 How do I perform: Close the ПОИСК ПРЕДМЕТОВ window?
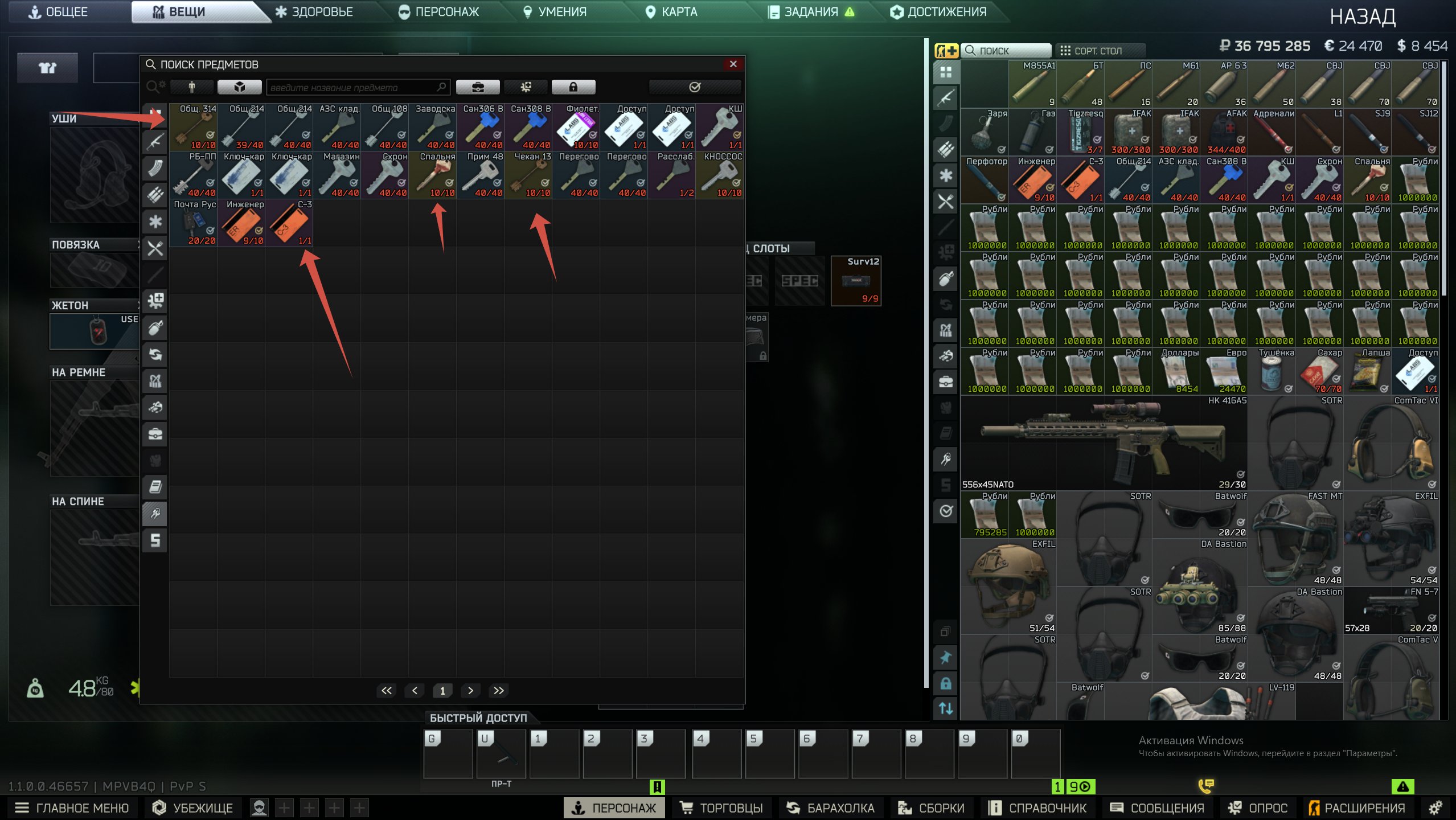point(733,64)
